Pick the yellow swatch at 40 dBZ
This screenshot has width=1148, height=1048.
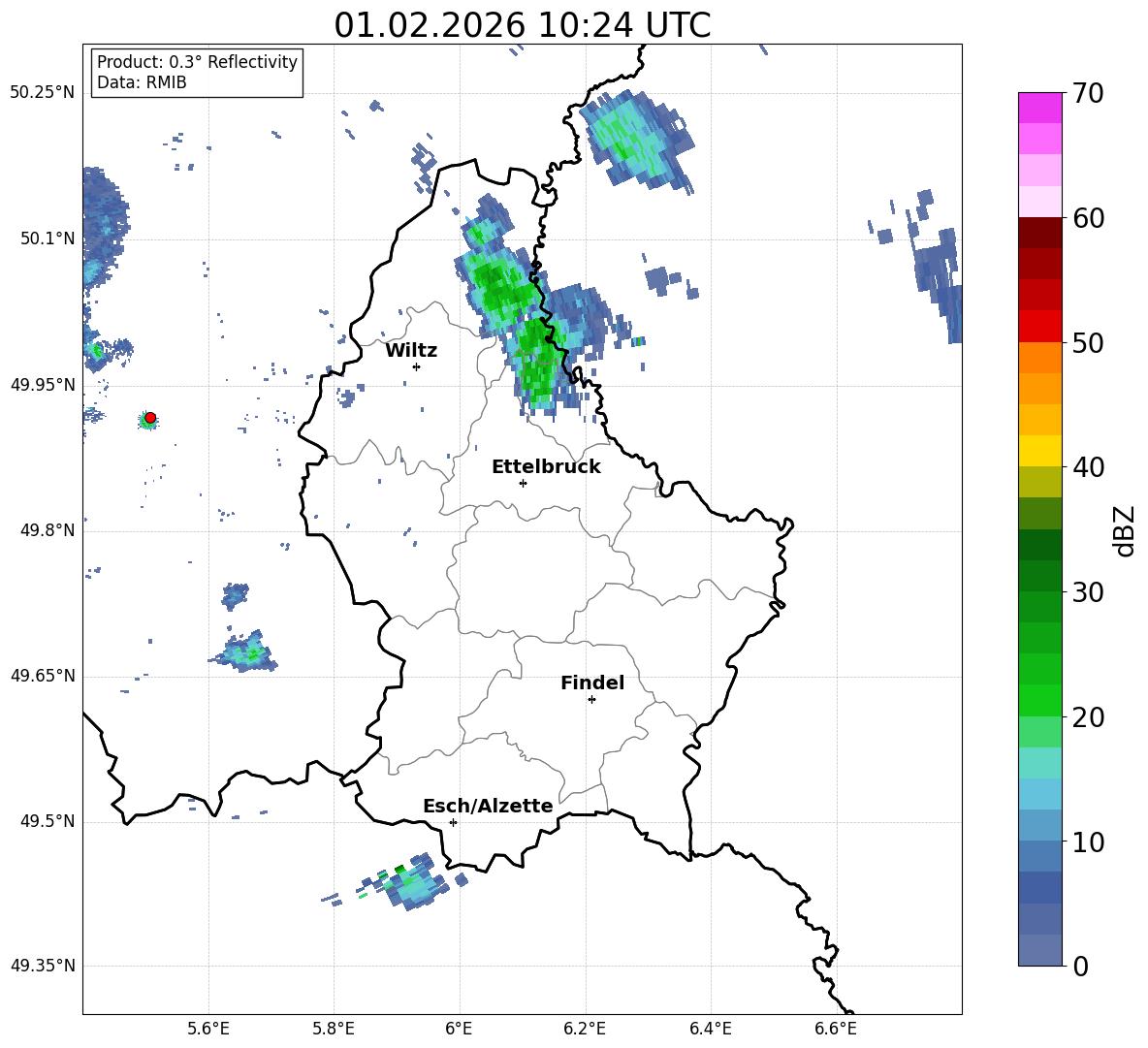(1039, 450)
